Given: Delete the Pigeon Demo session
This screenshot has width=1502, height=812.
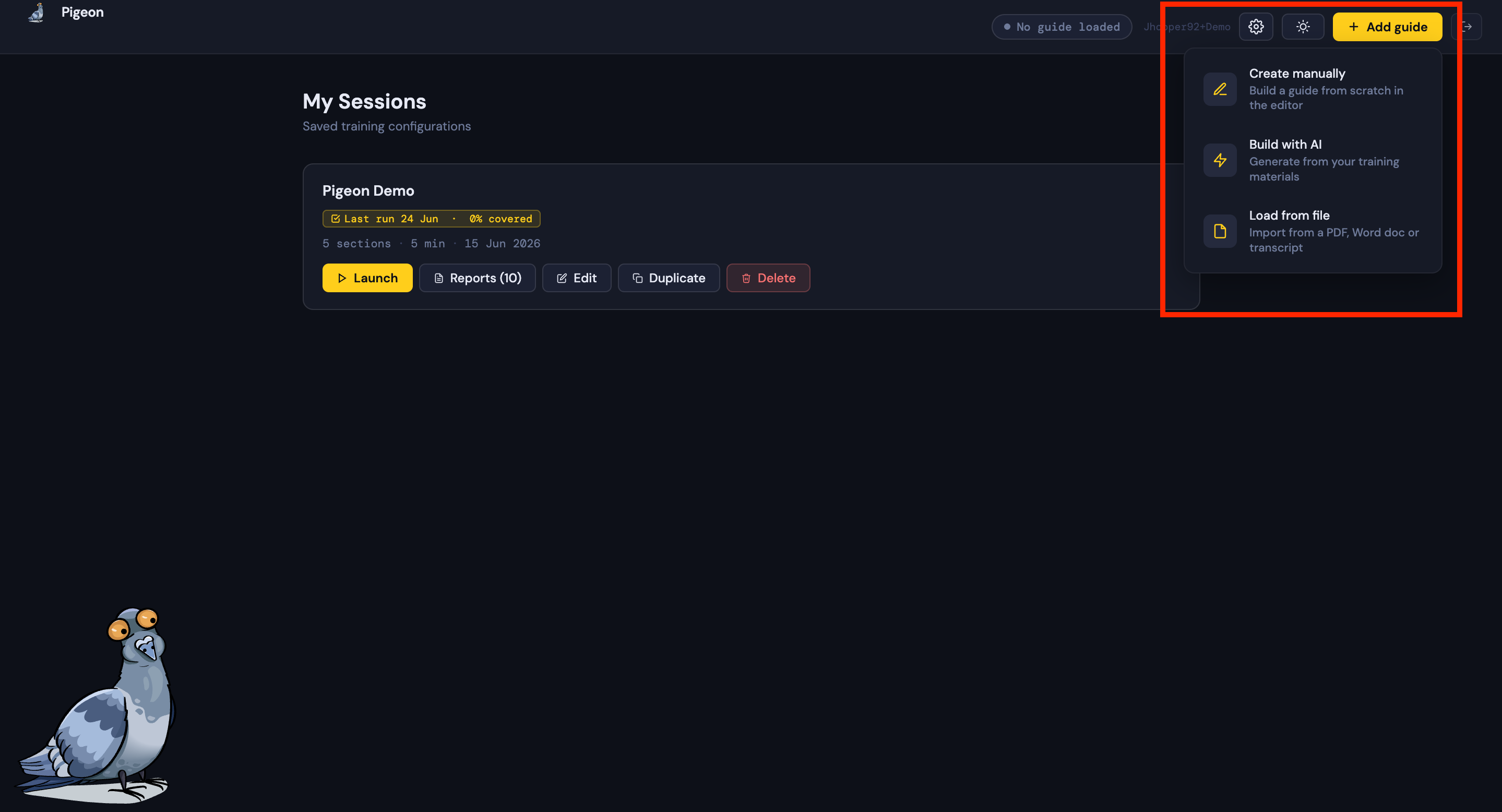Looking at the screenshot, I should click(x=769, y=278).
